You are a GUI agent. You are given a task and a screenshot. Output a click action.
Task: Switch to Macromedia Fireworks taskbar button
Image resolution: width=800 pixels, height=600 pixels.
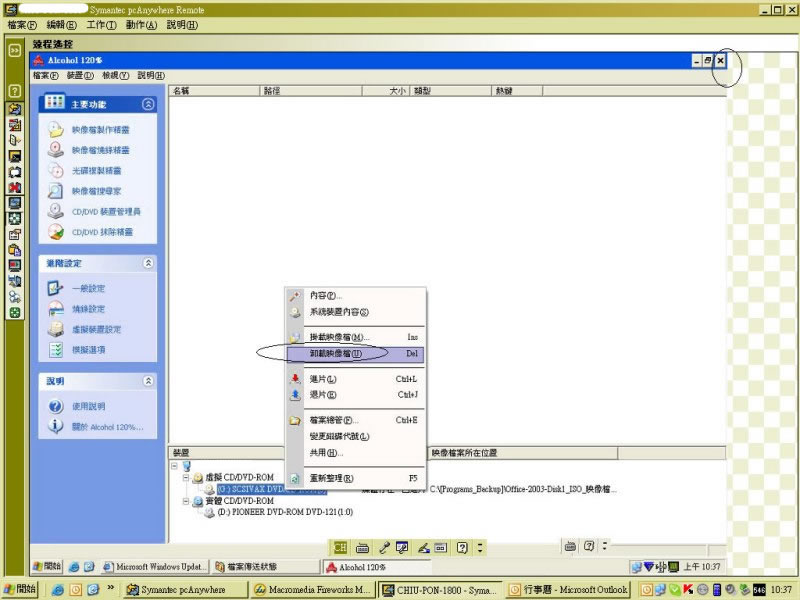click(313, 590)
